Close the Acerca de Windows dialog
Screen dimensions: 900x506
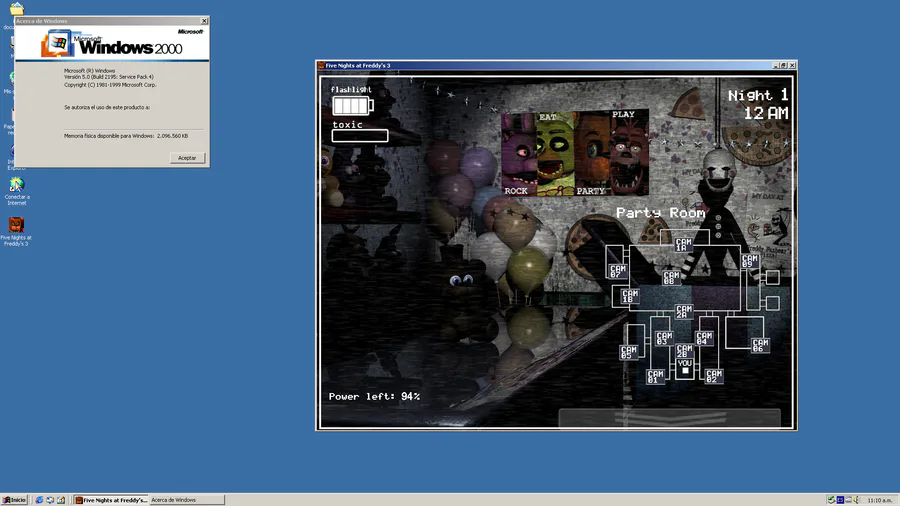tap(204, 21)
